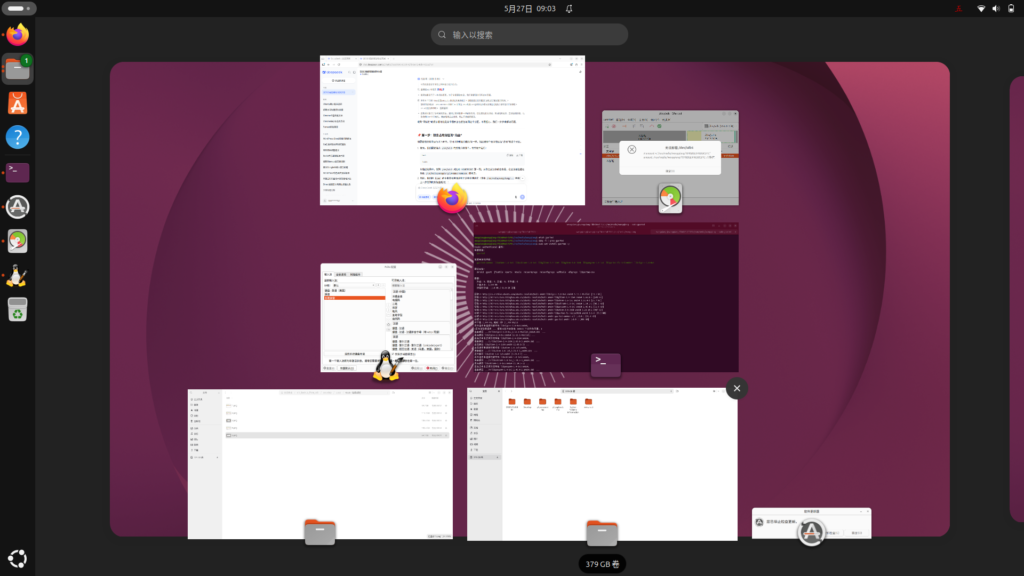Select the Fcitx configuration window thumbnail
The width and height of the screenshot is (1024, 576).
pyautogui.click(x=388, y=317)
